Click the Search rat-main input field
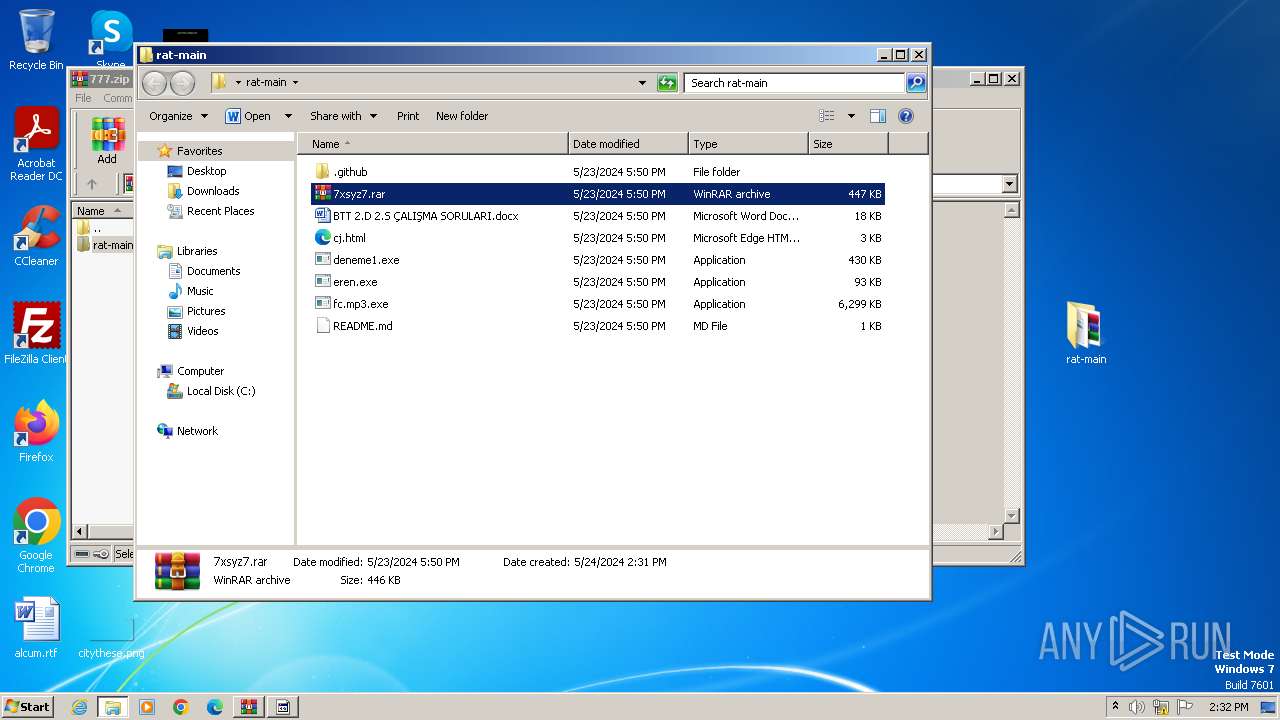This screenshot has width=1280, height=720. pos(794,83)
